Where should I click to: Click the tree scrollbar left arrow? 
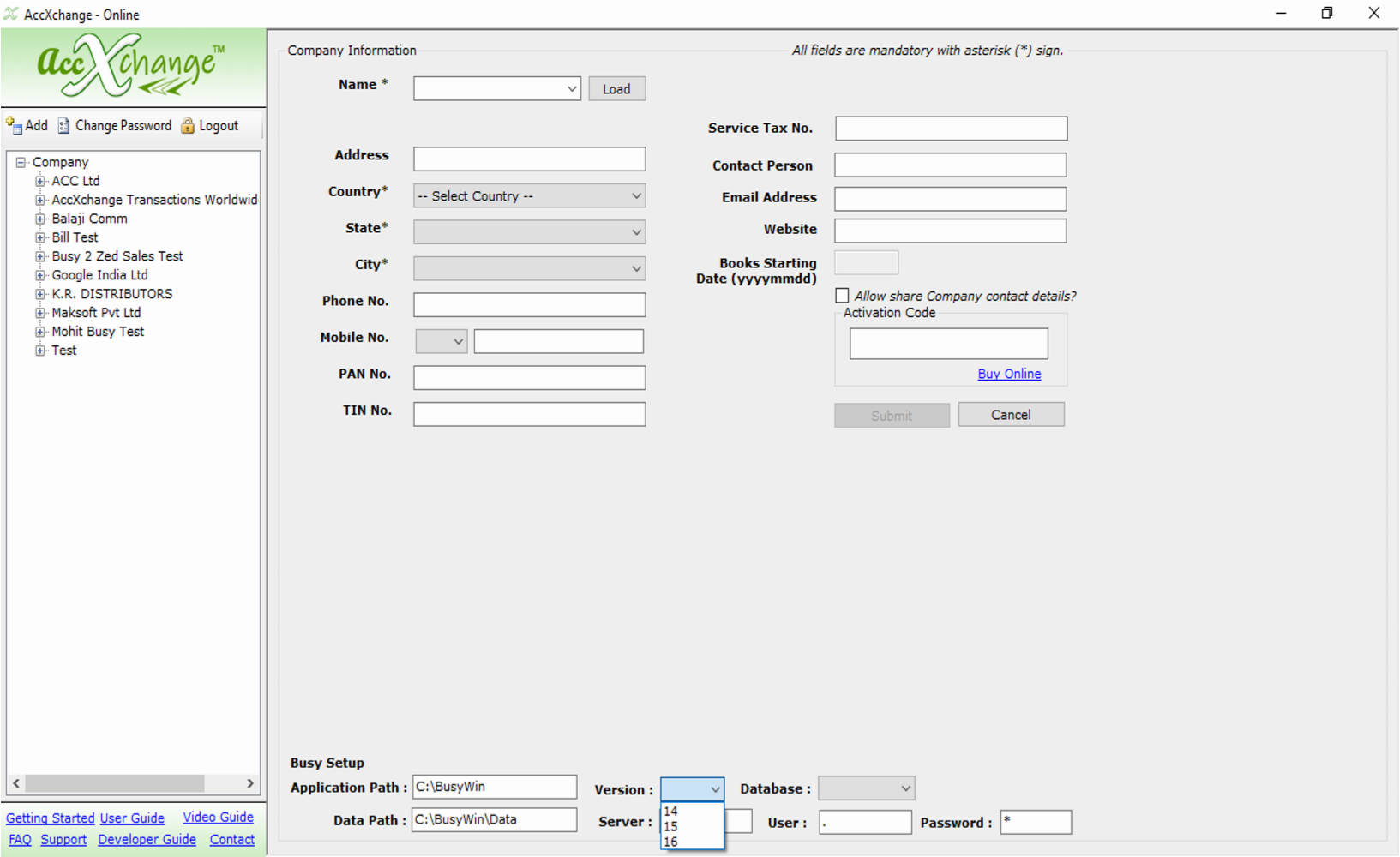click(x=16, y=783)
